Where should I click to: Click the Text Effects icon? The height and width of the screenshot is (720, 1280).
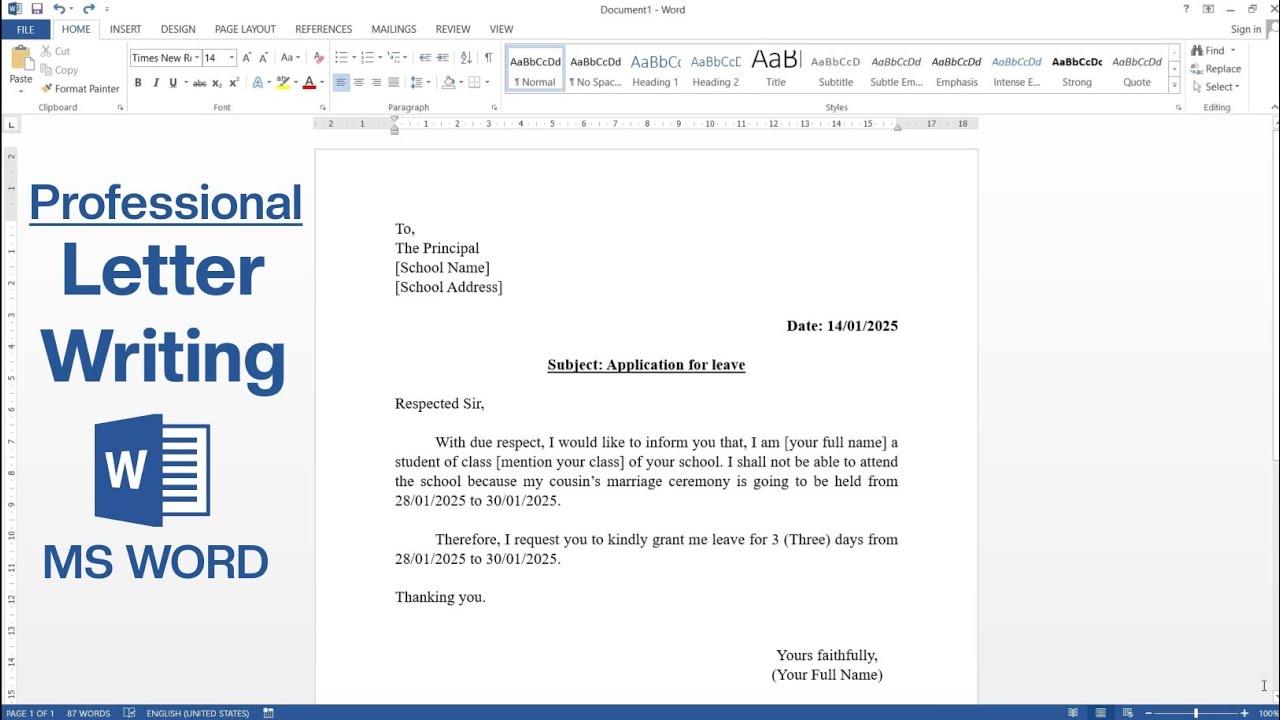coord(257,83)
